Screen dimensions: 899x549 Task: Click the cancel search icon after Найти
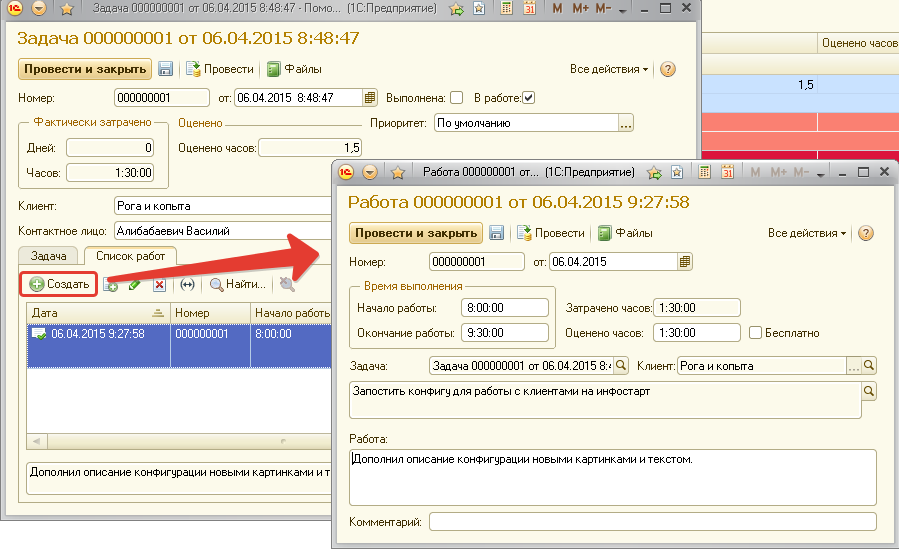[287, 284]
